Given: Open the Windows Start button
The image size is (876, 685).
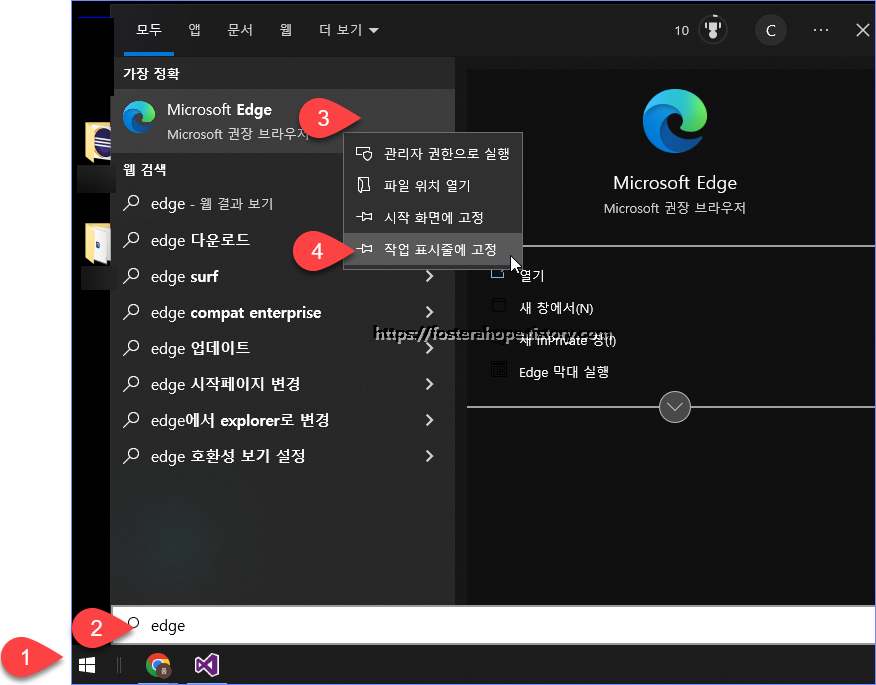Looking at the screenshot, I should [87, 665].
